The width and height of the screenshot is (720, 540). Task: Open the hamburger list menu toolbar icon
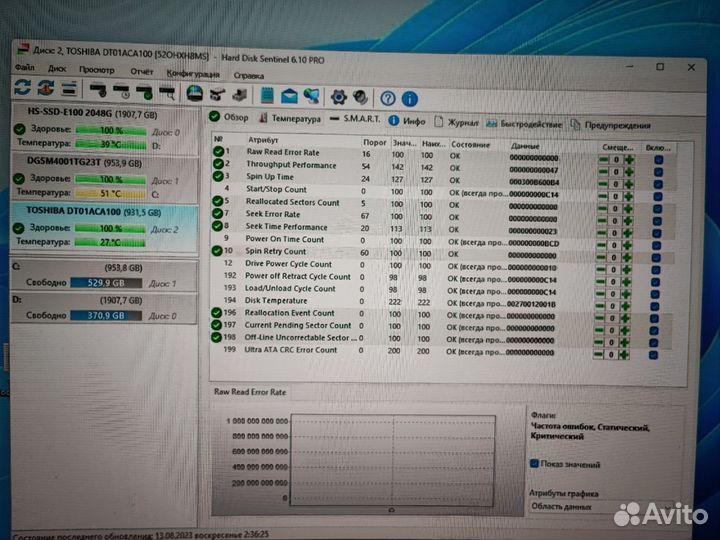69,89
